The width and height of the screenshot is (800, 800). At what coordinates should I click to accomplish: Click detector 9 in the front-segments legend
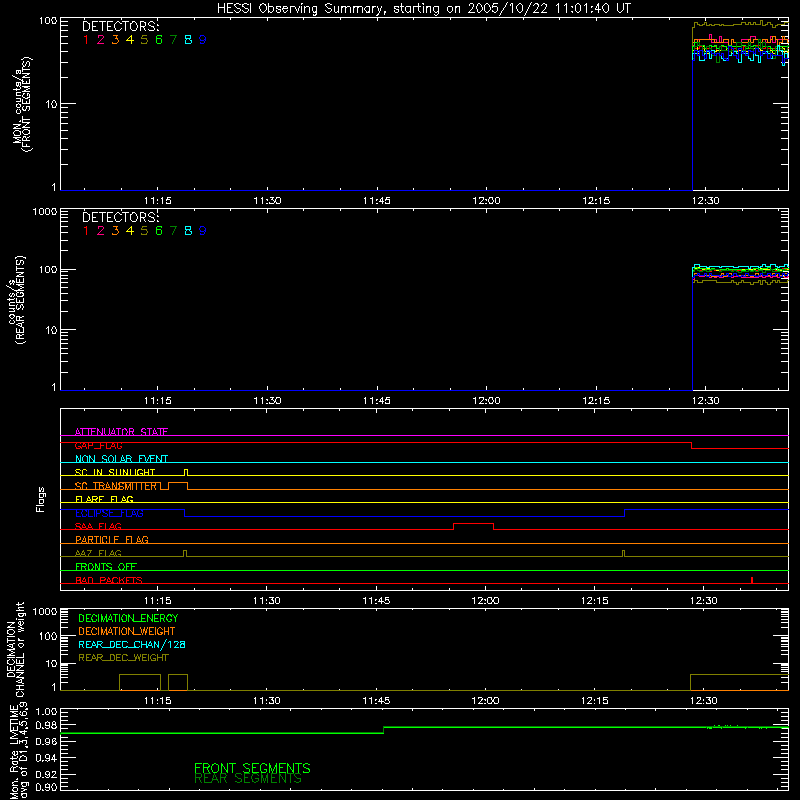point(203,40)
